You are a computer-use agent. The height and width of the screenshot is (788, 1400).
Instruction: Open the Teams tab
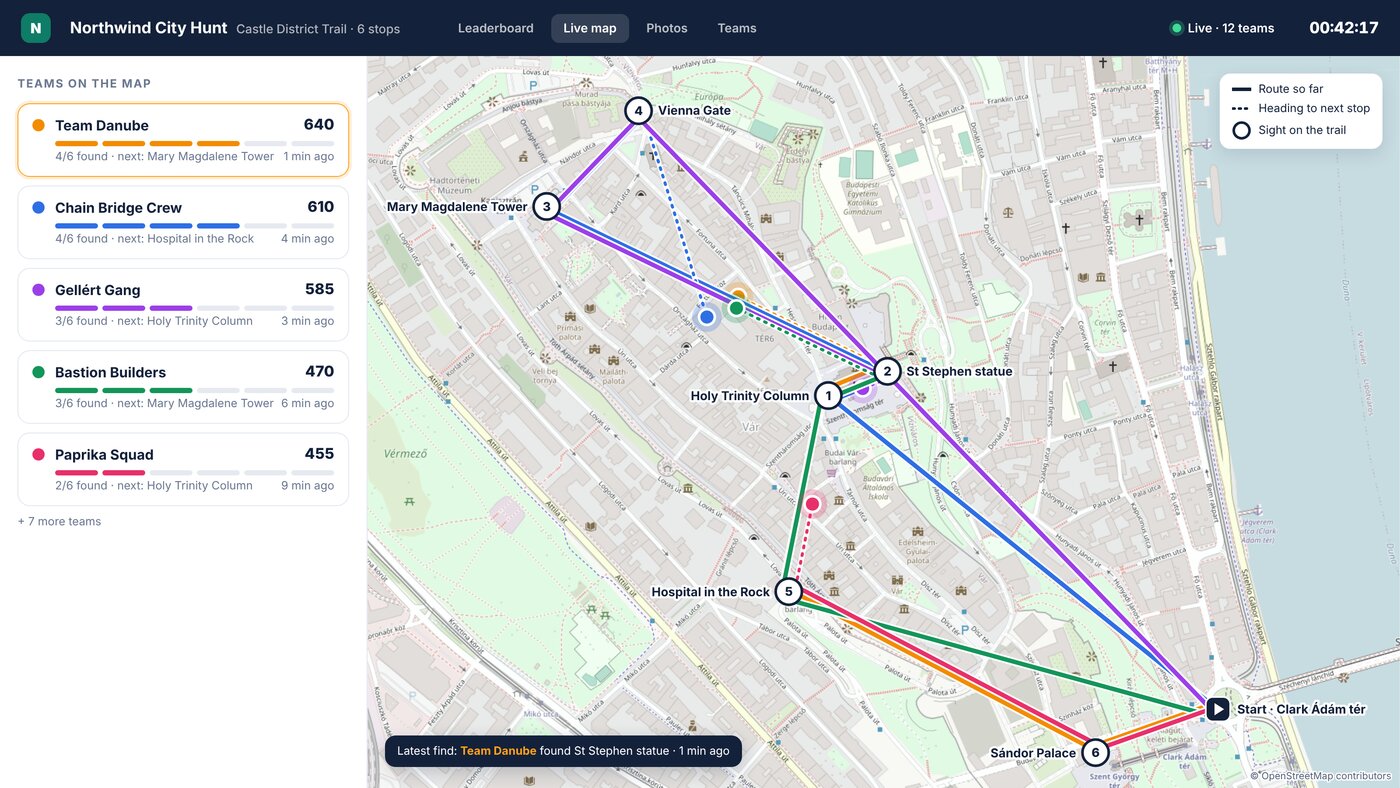pyautogui.click(x=737, y=28)
